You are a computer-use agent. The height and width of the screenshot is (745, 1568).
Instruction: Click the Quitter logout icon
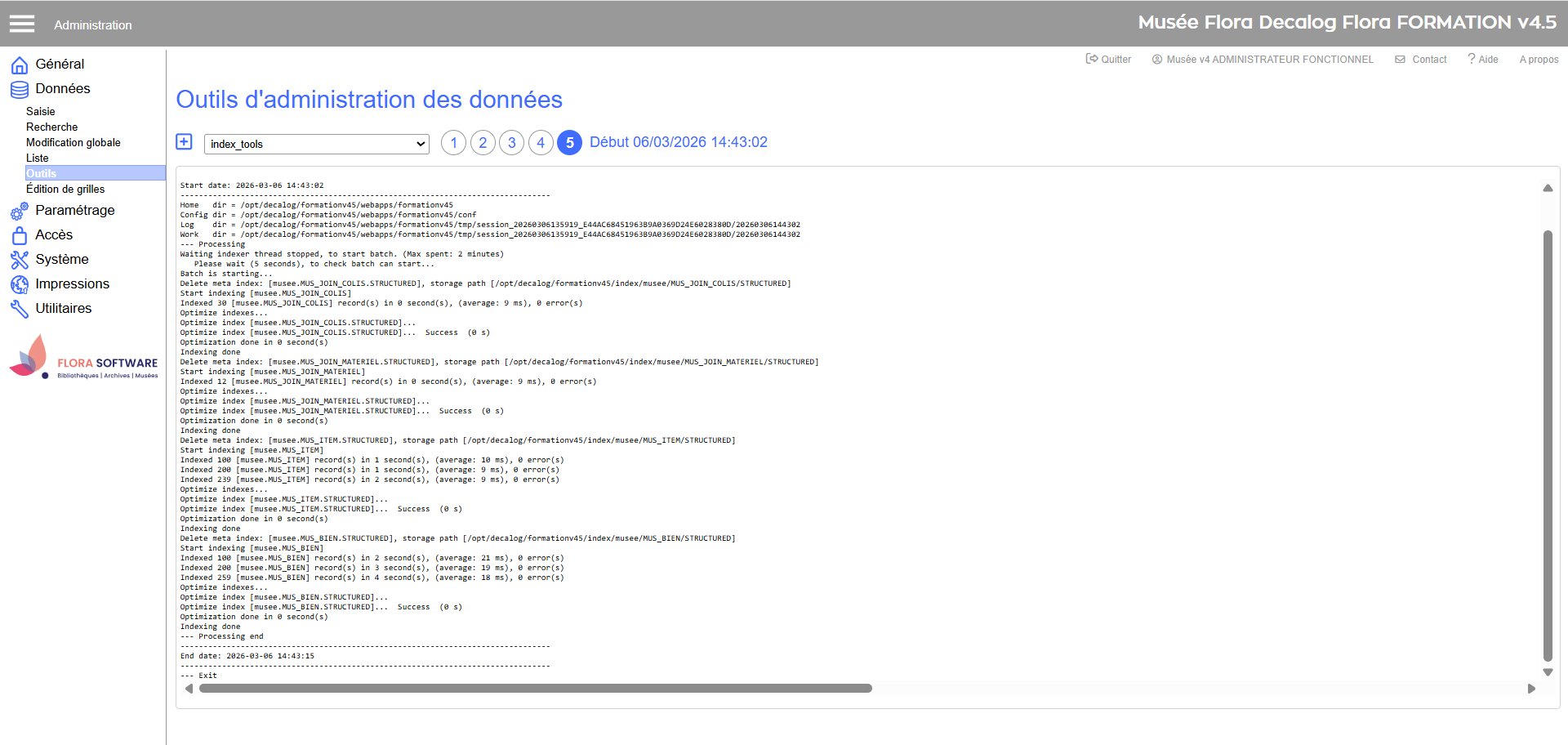tap(1092, 59)
